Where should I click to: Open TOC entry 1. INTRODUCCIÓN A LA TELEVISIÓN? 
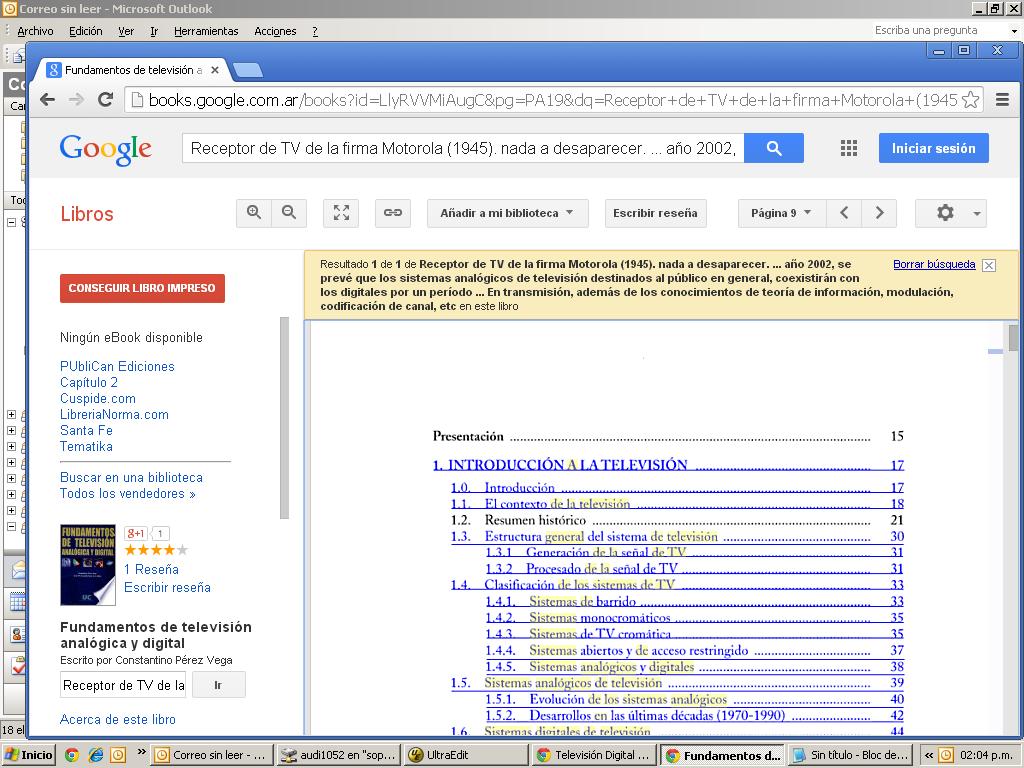tap(669, 465)
